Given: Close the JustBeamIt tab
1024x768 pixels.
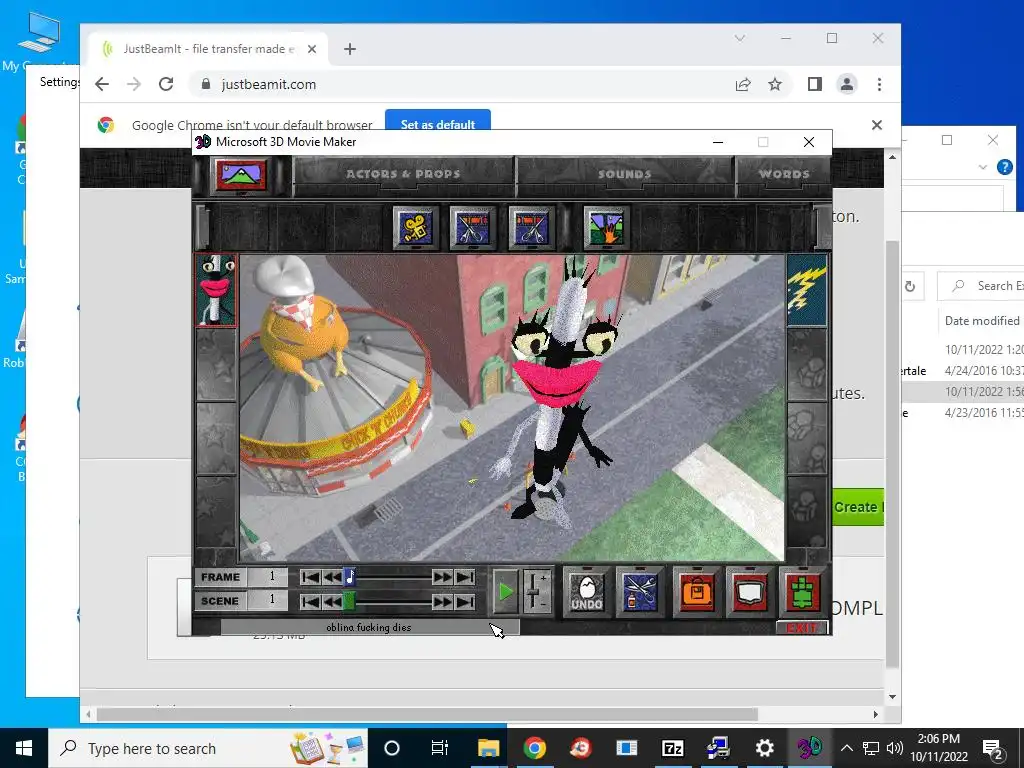Looking at the screenshot, I should pos(312,49).
